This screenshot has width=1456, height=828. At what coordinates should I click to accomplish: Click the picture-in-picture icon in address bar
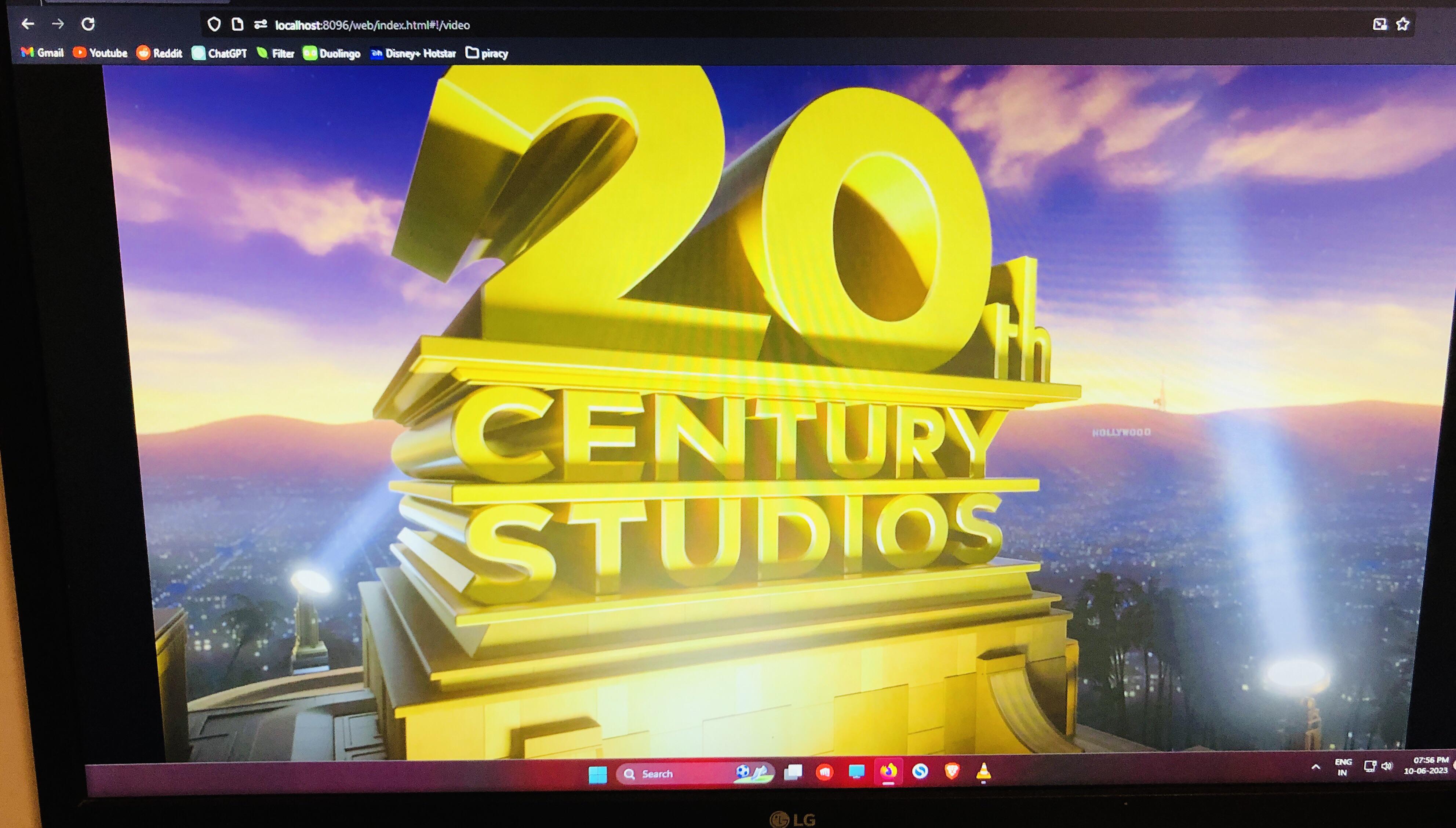(x=1380, y=24)
